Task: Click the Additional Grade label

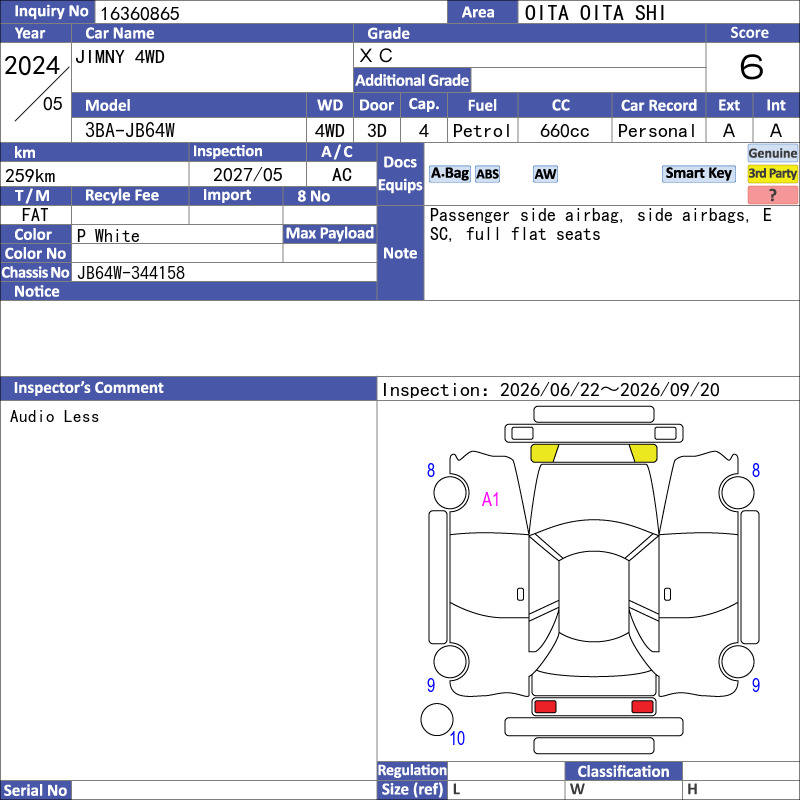Action: 412,80
